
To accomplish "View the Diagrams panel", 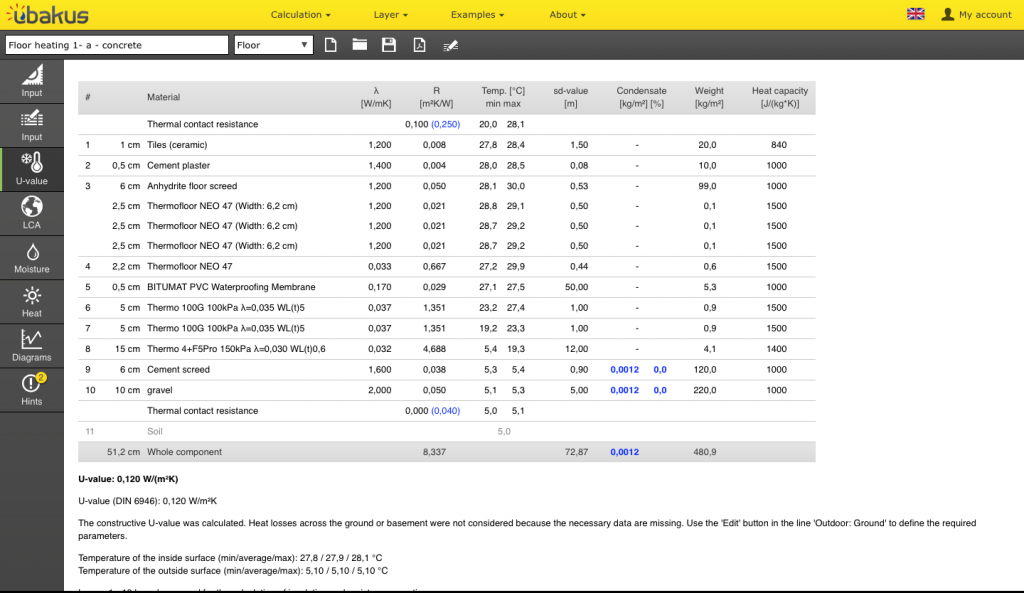I will 32,345.
